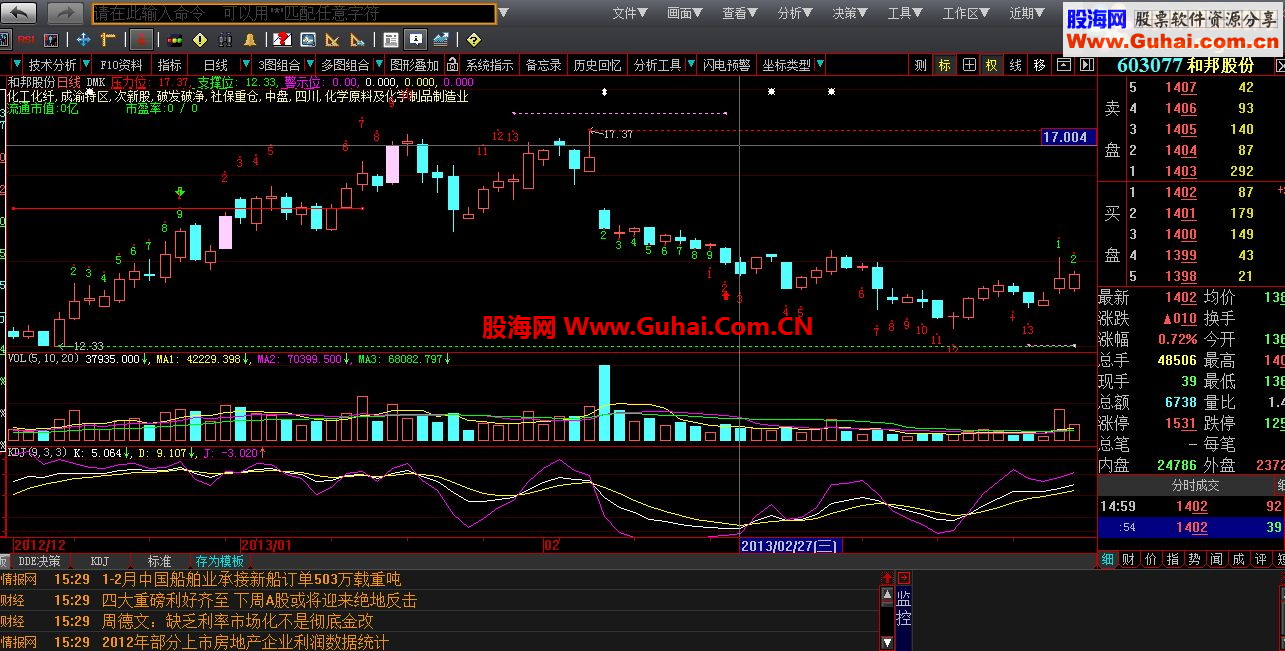The image size is (1285, 651).
Task: Open news headline 四大重磅利好齐至
Action: [x=259, y=600]
